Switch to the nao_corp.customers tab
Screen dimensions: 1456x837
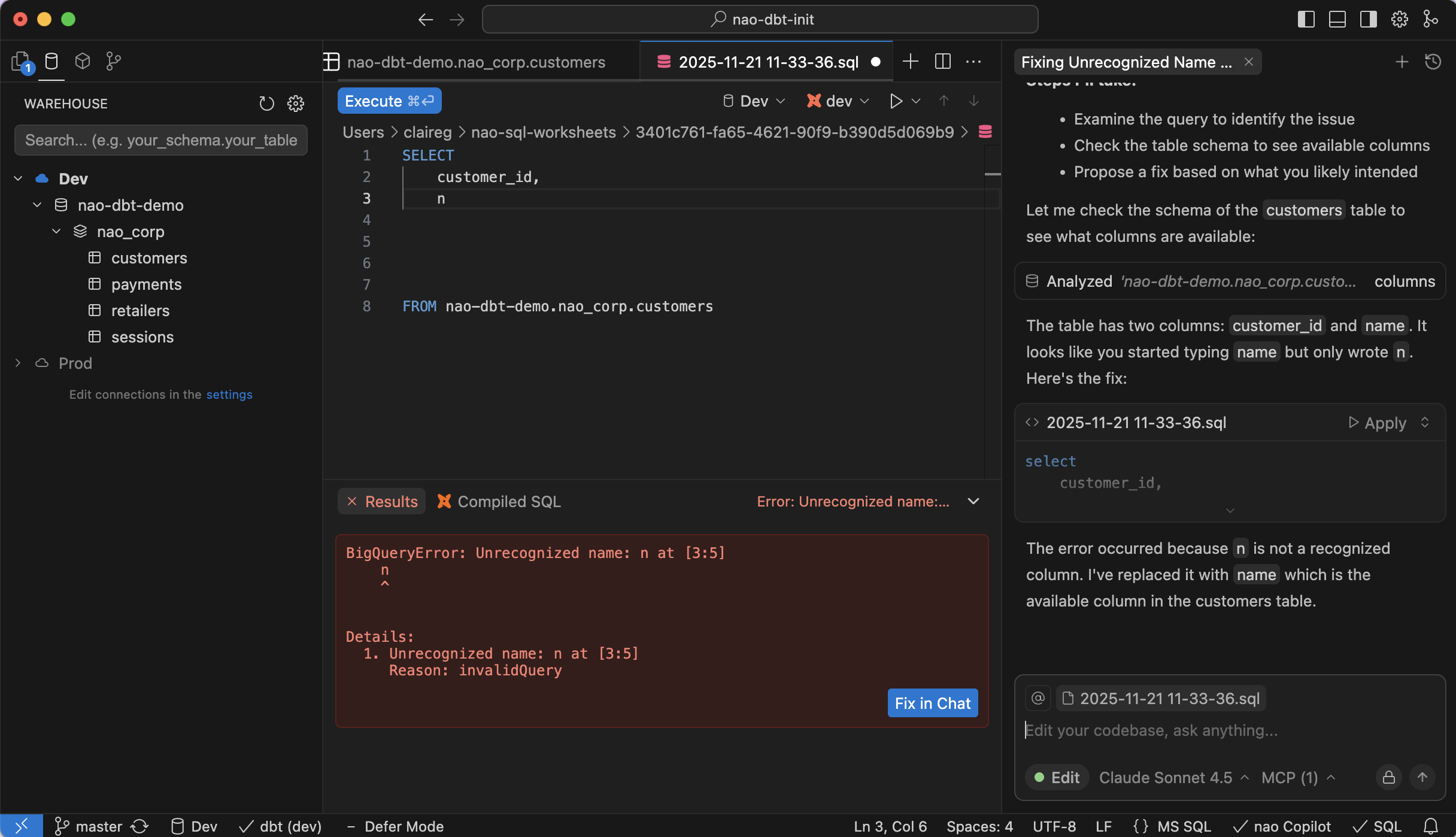[476, 62]
